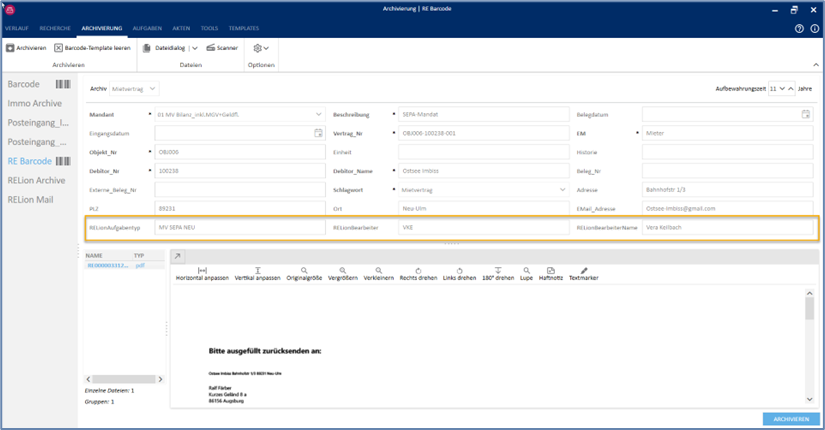
Task: Rotate page with Rechts drehen
Action: [x=418, y=274]
